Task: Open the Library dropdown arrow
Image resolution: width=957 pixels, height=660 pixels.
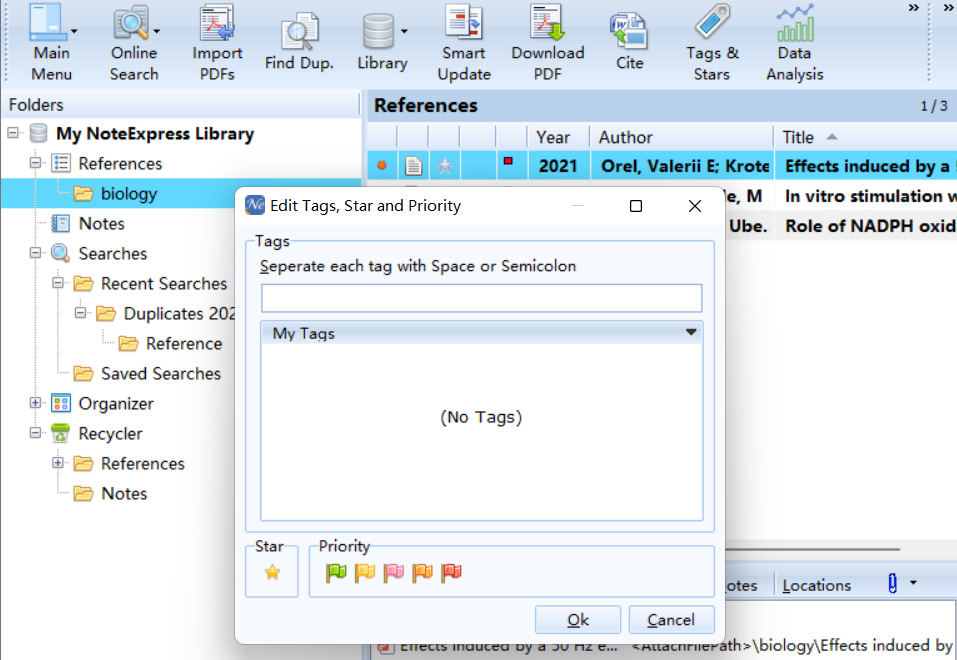Action: tap(404, 31)
